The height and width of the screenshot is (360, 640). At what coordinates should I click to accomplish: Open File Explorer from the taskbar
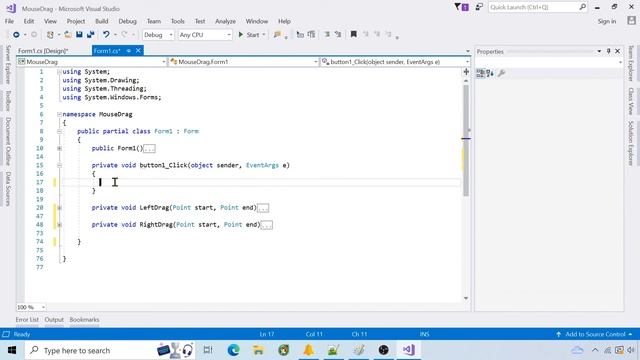[x=258, y=350]
